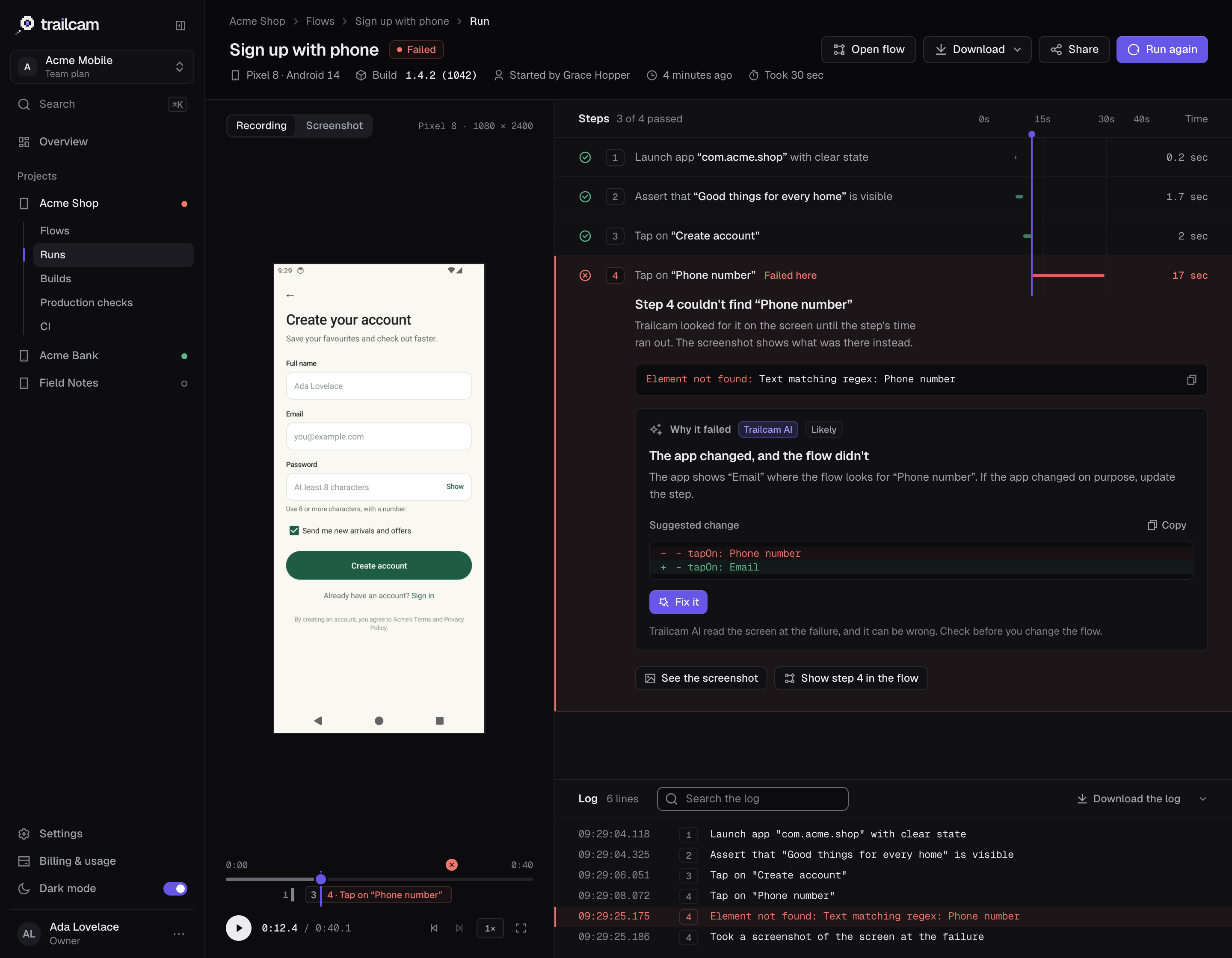Screen dimensions: 1232x958
Task: Click the failure marker on the timeline
Action: point(451,864)
